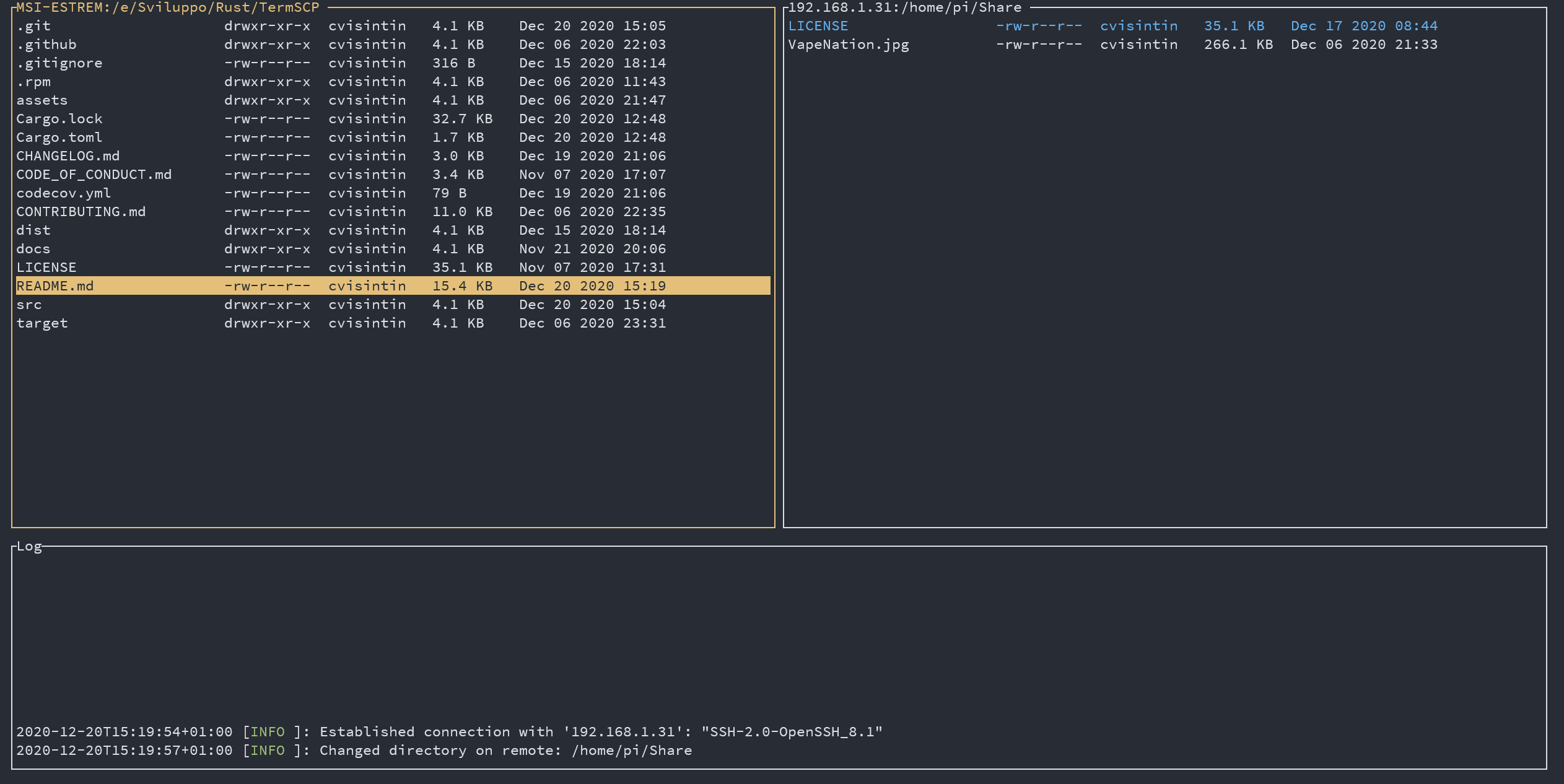Viewport: 1564px width, 784px height.
Task: Select CHANGELOG.md in the list
Action: [x=68, y=156]
